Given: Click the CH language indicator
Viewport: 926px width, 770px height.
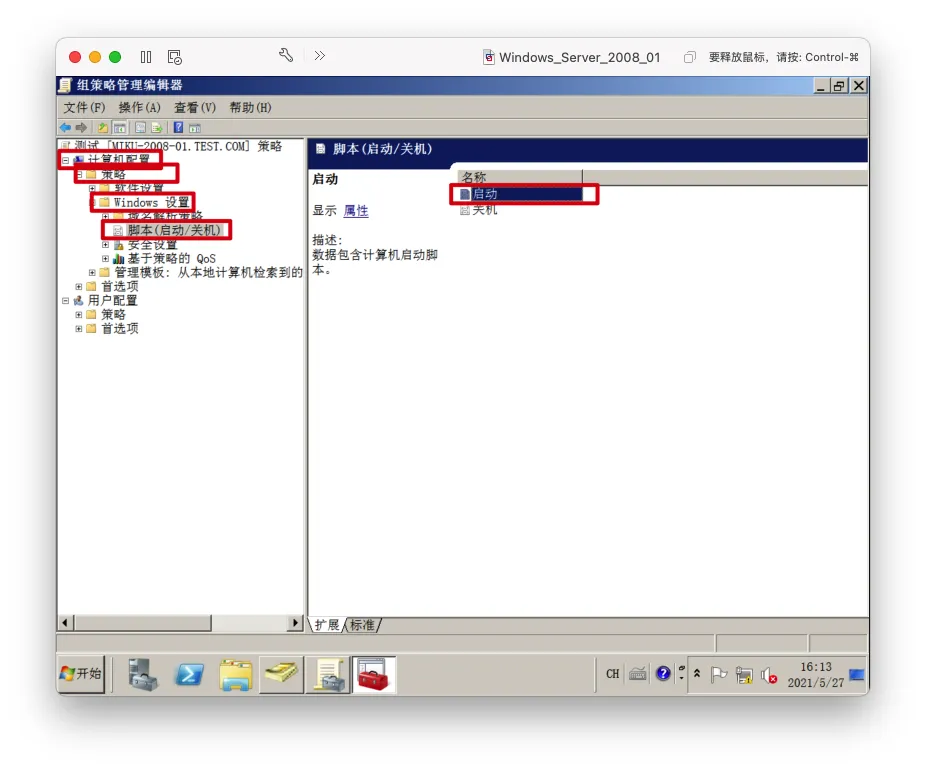Looking at the screenshot, I should [x=612, y=674].
